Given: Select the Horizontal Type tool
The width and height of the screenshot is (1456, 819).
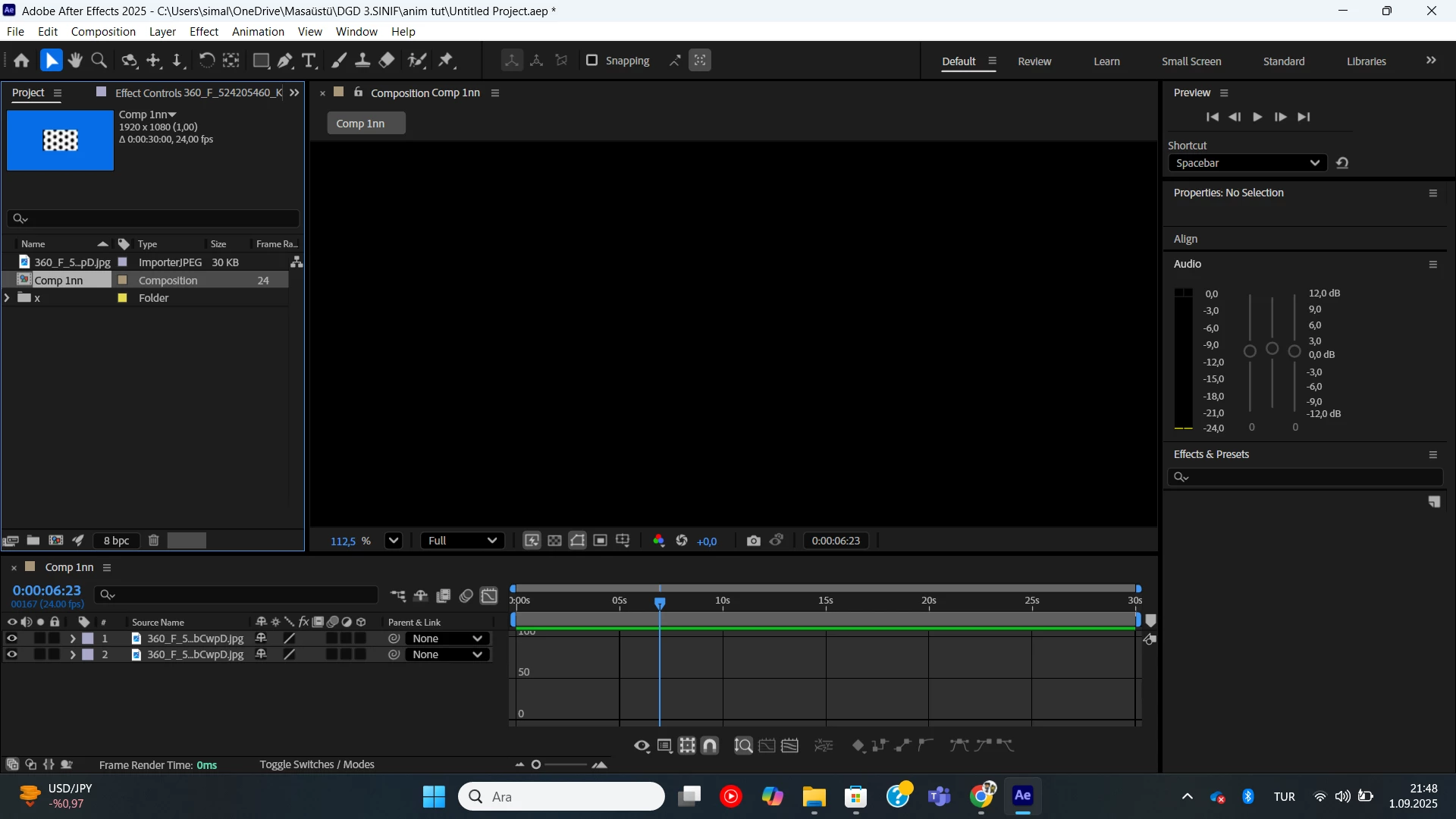Looking at the screenshot, I should [x=309, y=61].
